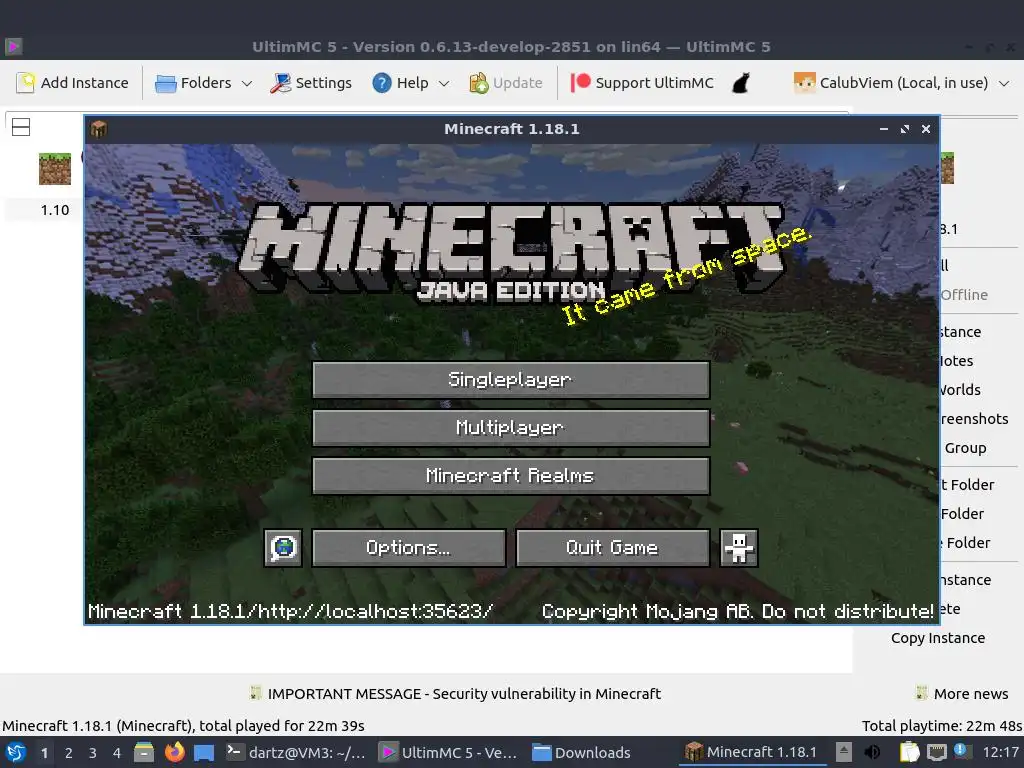The image size is (1024, 768).
Task: Click Support UltimMC toolbar item
Action: [x=642, y=83]
